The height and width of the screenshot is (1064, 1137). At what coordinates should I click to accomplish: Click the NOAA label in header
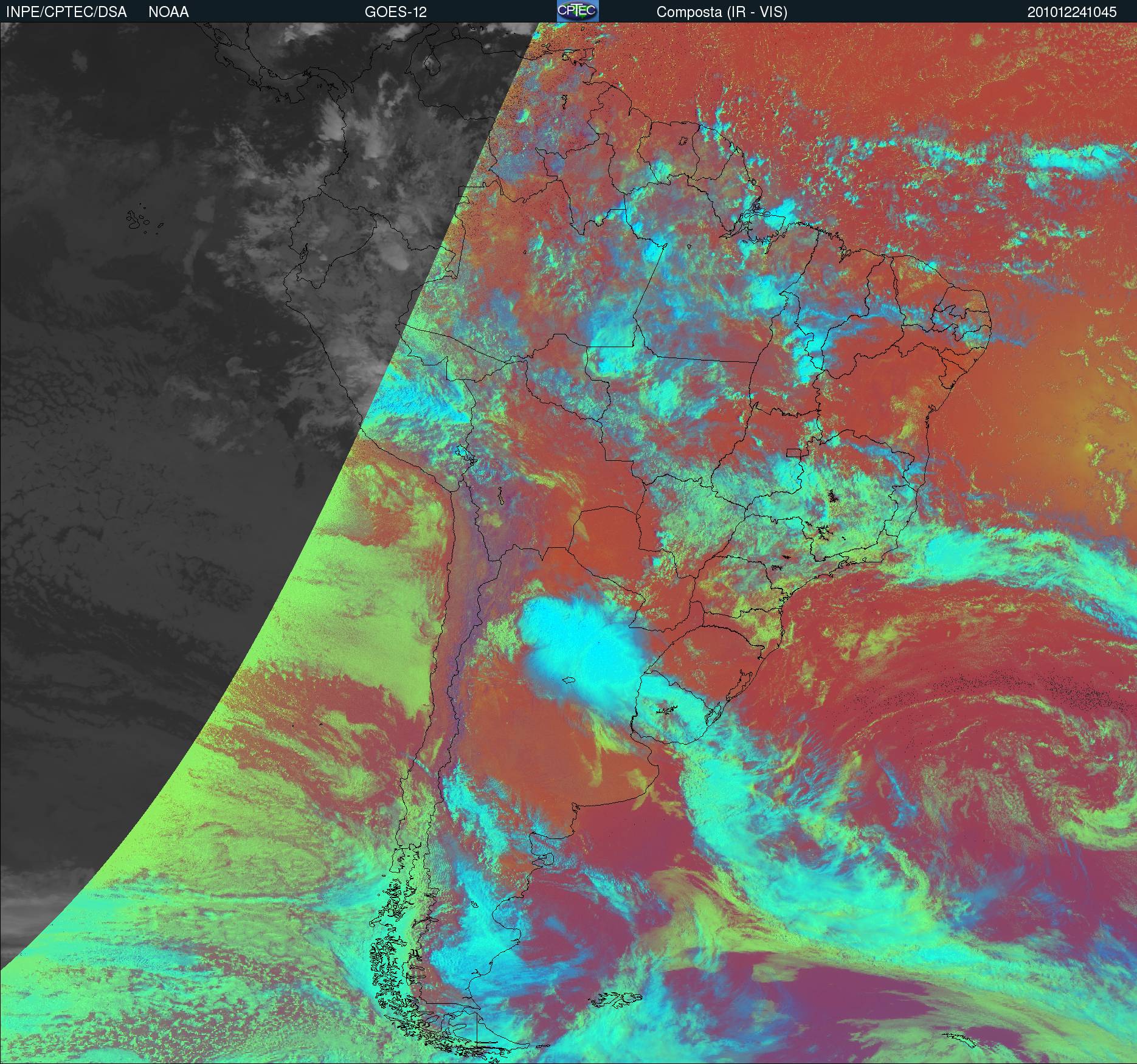(x=168, y=12)
